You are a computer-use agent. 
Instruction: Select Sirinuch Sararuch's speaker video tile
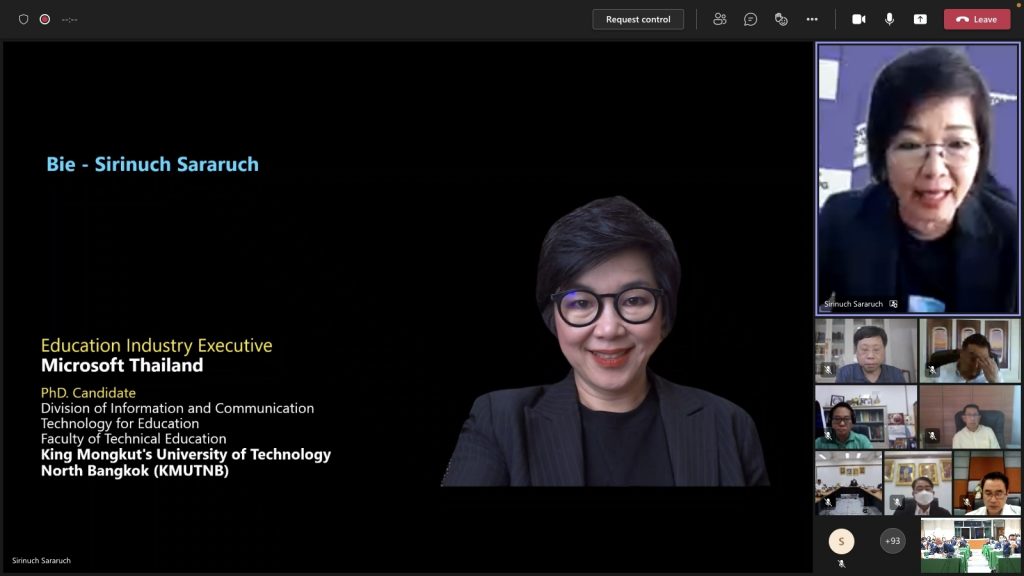[x=918, y=178]
